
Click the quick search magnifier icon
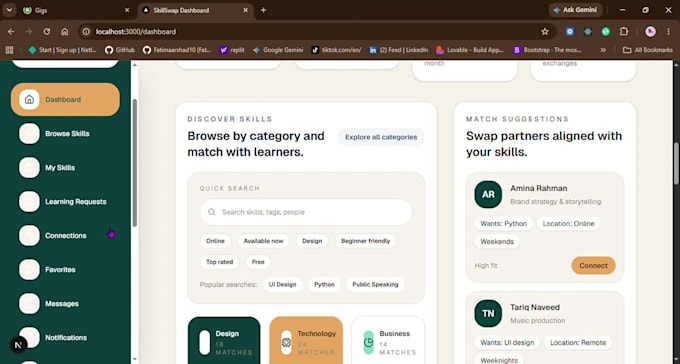click(x=212, y=212)
